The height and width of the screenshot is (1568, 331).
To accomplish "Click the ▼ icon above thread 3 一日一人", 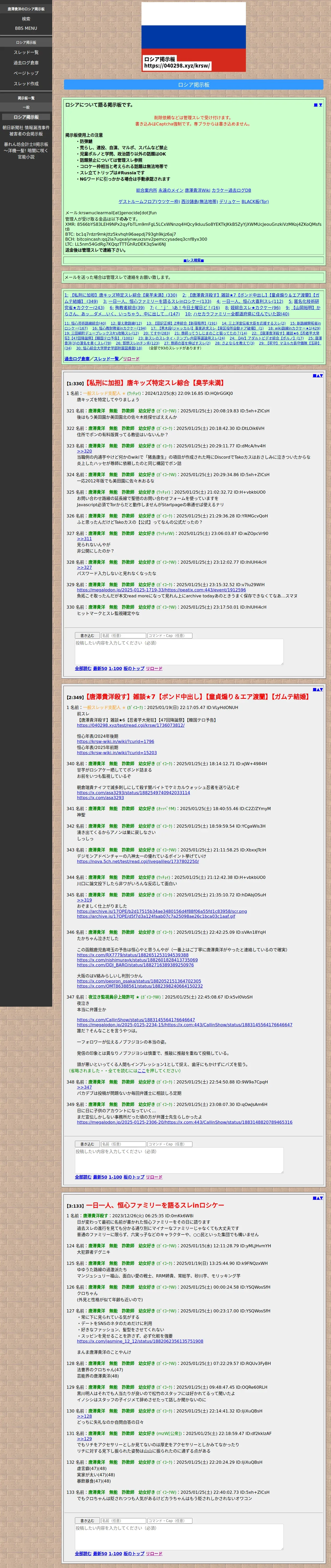I will point(321,1198).
